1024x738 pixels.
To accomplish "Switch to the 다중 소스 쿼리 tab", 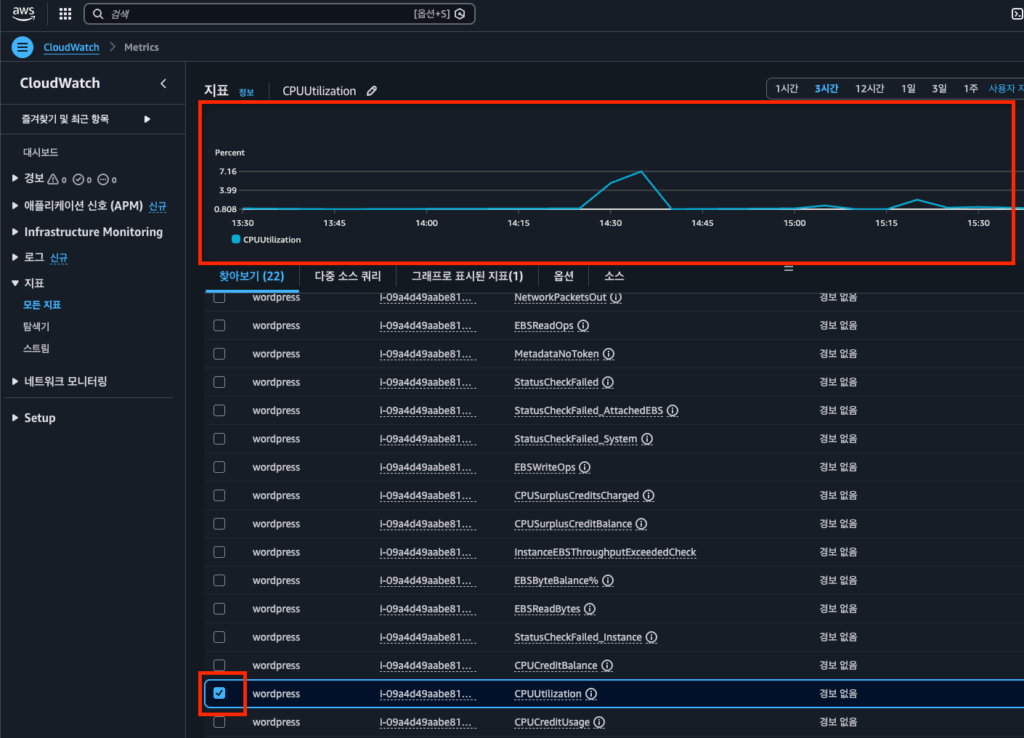I will click(347, 276).
